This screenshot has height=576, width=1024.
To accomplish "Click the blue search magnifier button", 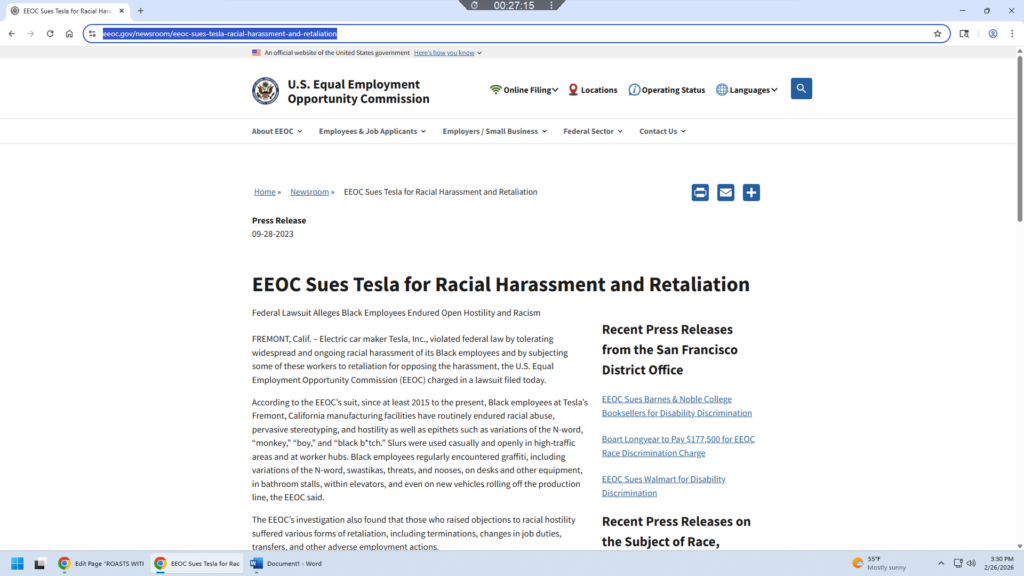I will pos(801,89).
